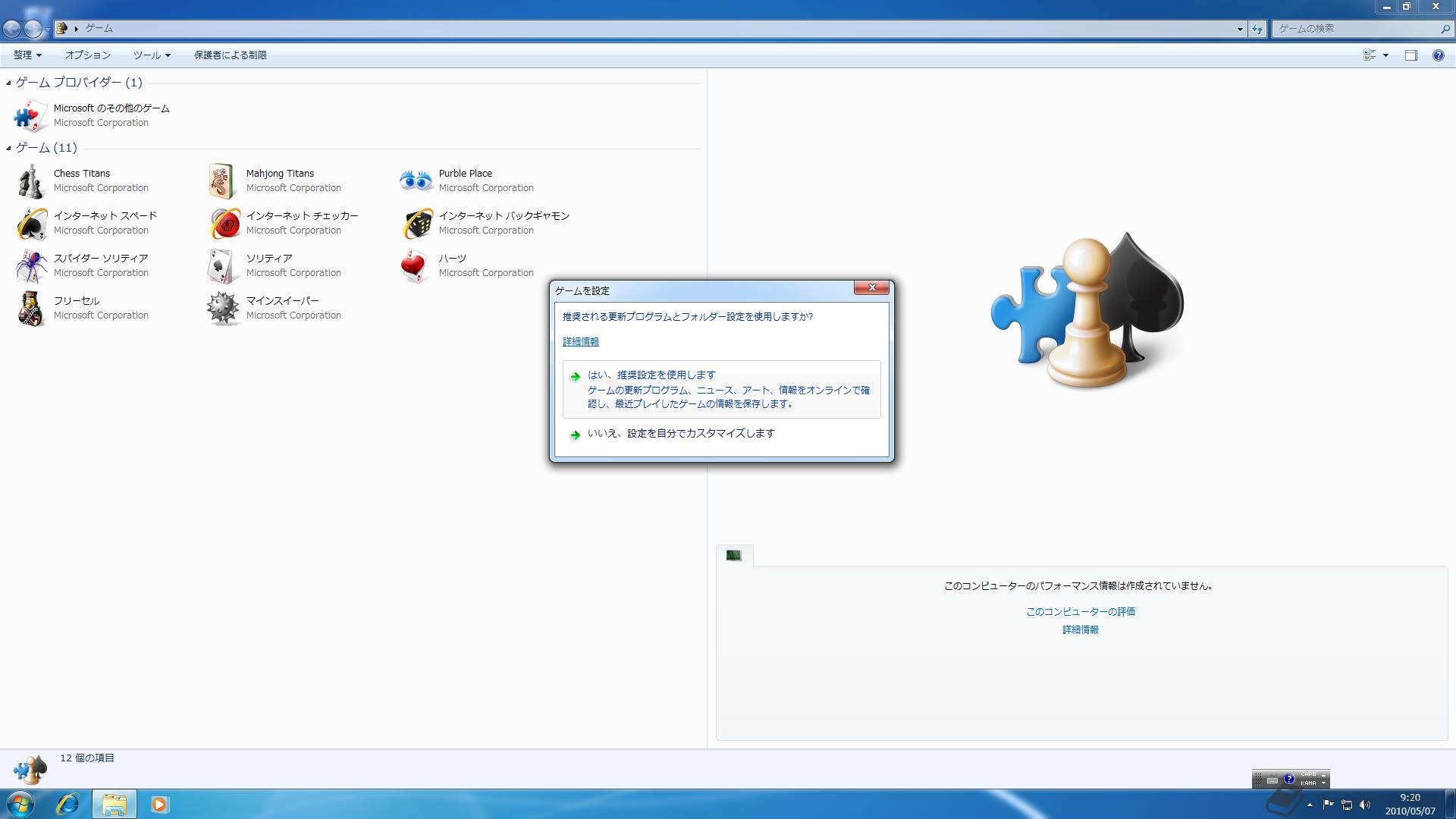Click the change view icon
The width and height of the screenshot is (1456, 819).
coord(1369,55)
